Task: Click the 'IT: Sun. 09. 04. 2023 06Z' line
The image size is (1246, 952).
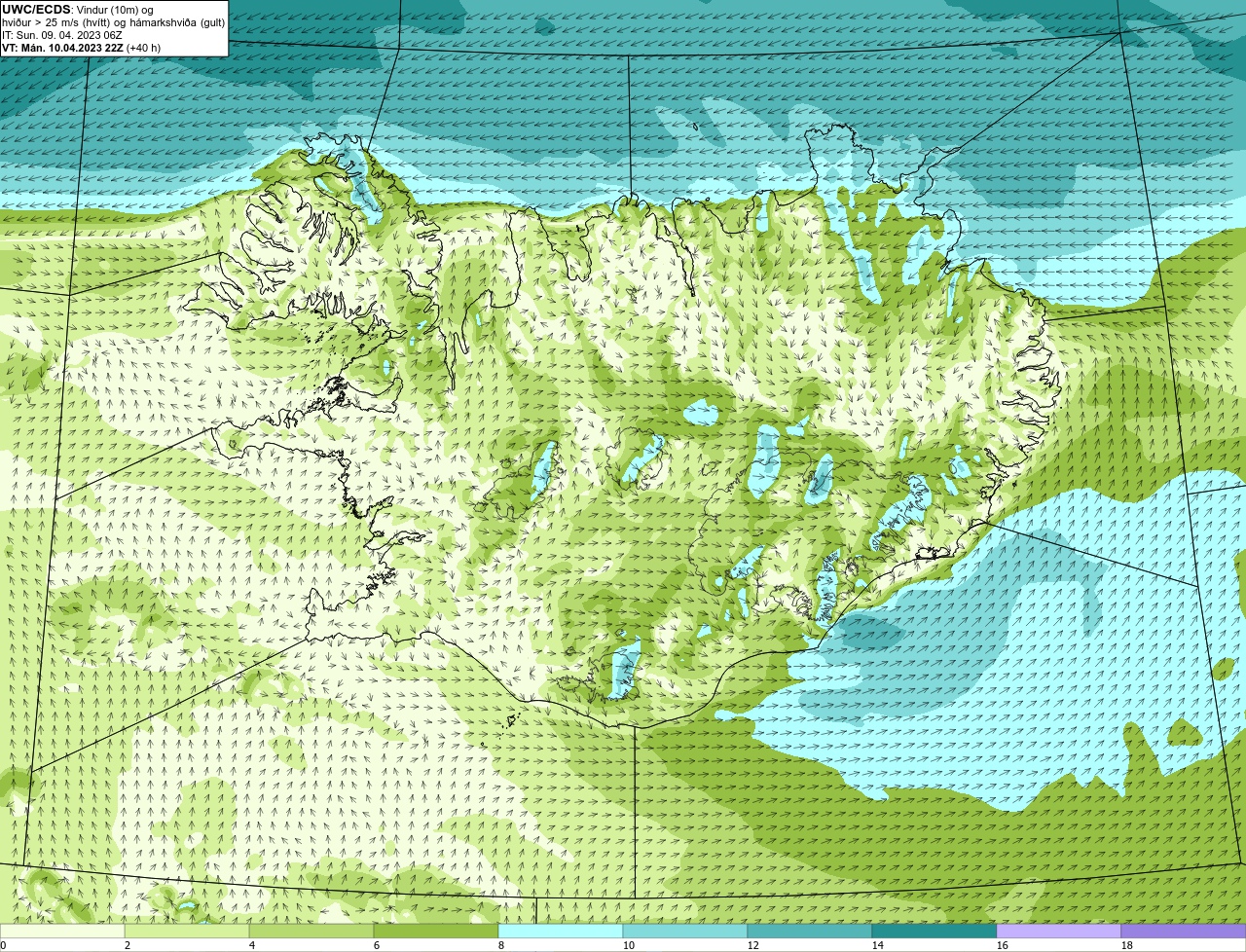Action: point(61,35)
